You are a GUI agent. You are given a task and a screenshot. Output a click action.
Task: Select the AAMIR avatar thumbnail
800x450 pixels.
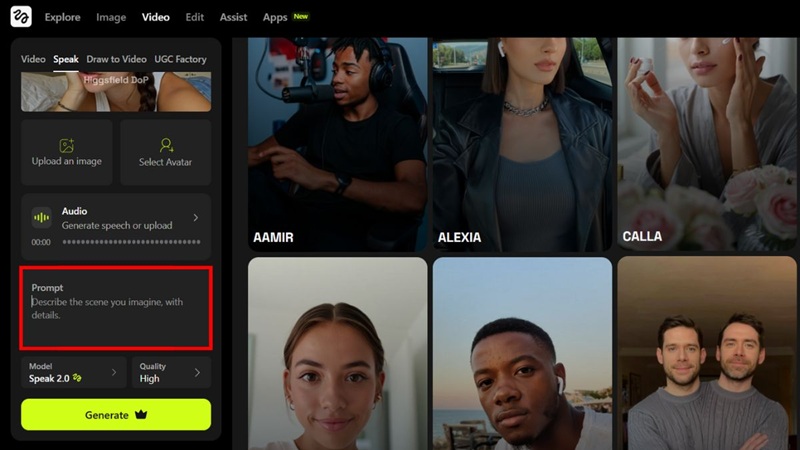tap(338, 144)
